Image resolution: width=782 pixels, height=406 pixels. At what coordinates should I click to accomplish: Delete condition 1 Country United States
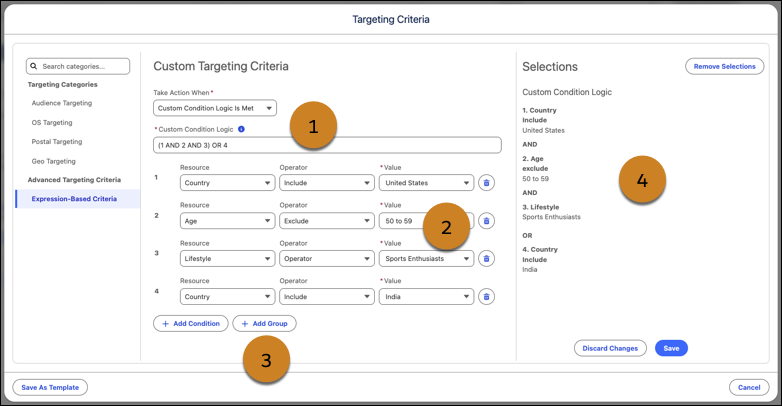click(486, 183)
